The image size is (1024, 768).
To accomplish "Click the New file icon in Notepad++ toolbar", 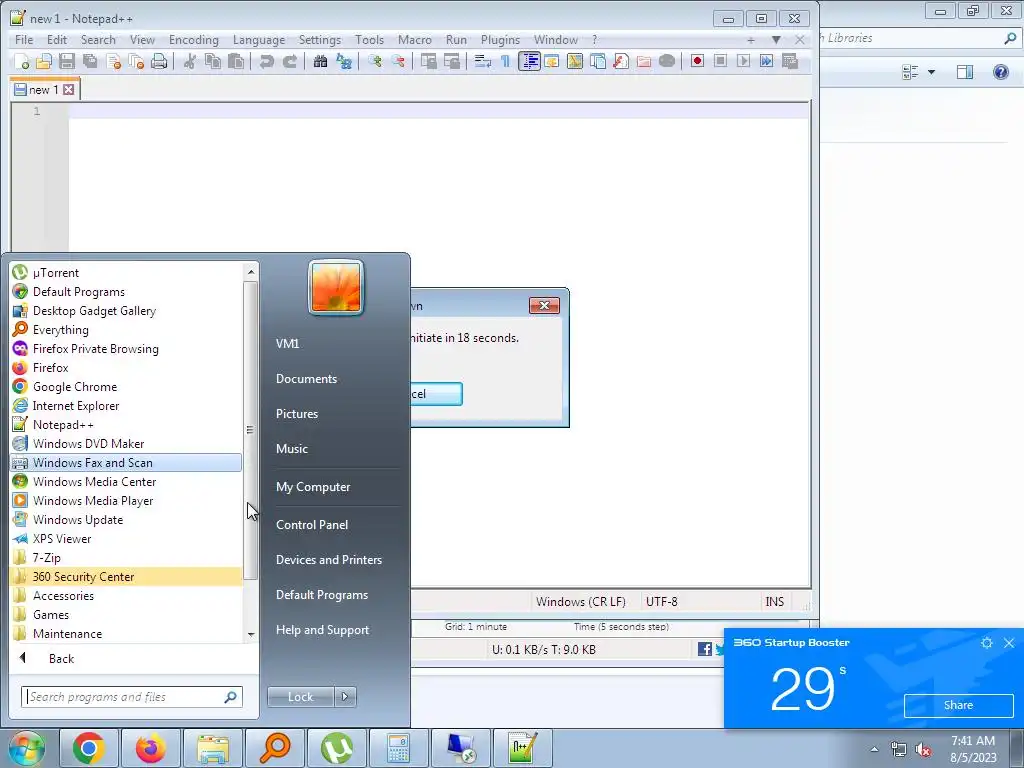I will [x=22, y=61].
